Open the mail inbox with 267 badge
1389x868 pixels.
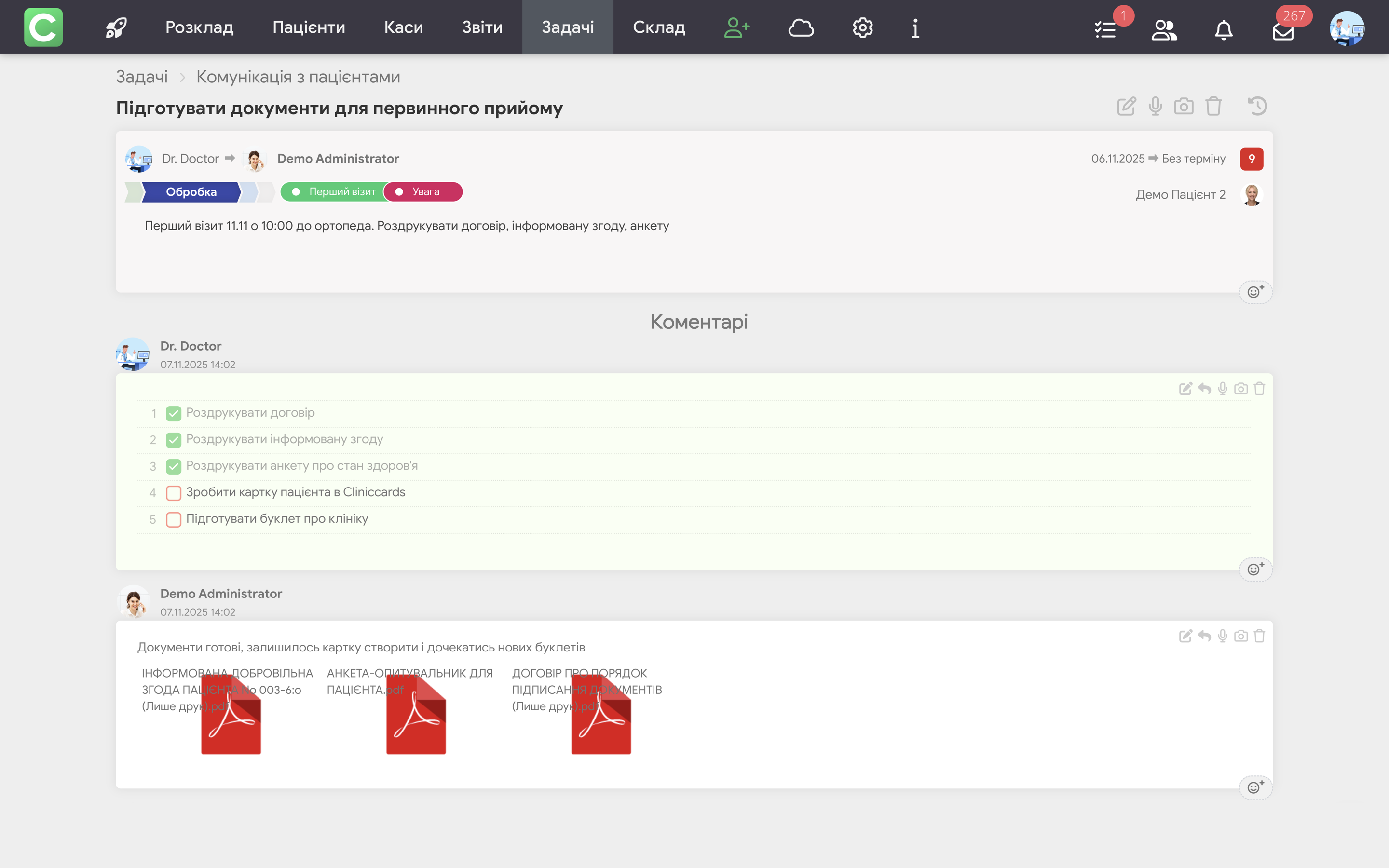click(1283, 30)
